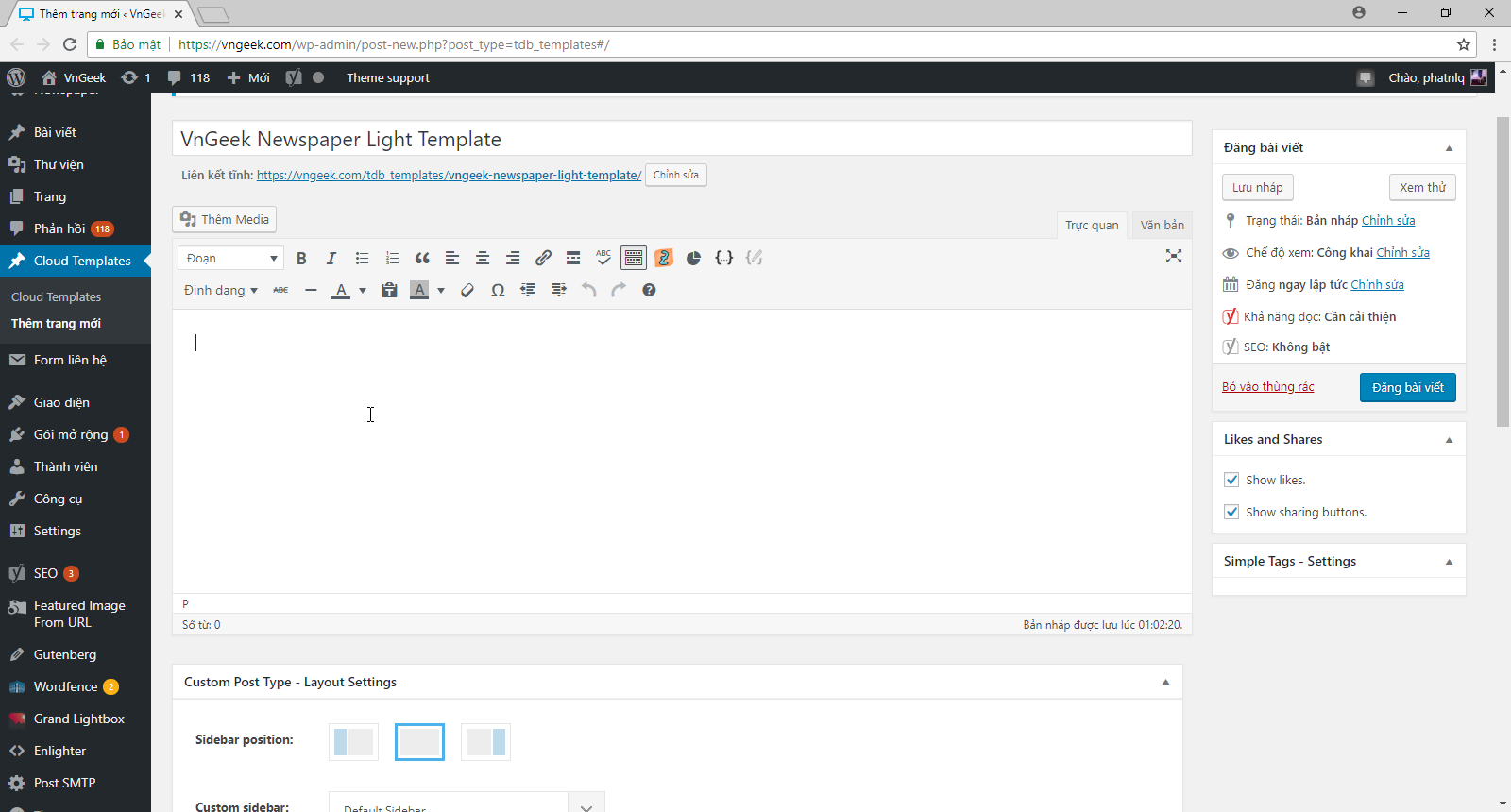This screenshot has height=812, width=1511.
Task: Align text center
Action: click(x=483, y=258)
